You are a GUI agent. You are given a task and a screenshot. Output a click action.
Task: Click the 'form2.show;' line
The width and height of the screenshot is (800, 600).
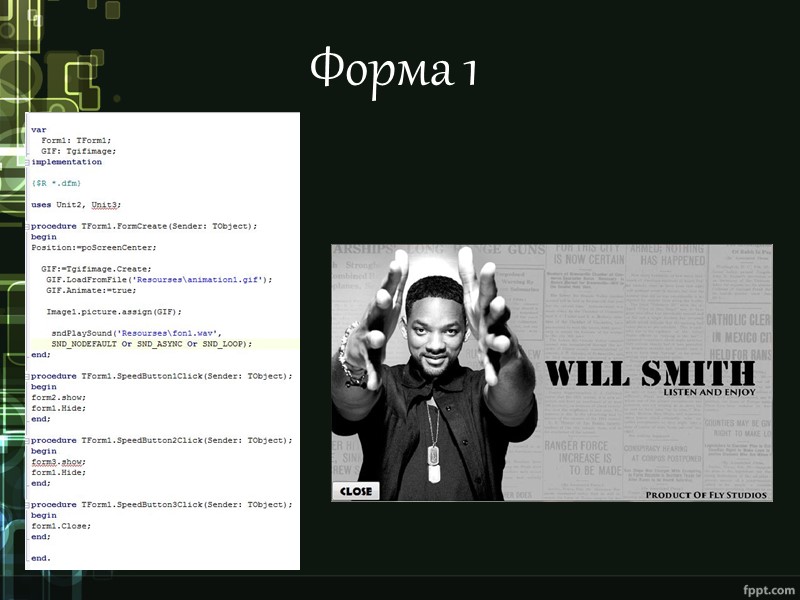pos(59,397)
